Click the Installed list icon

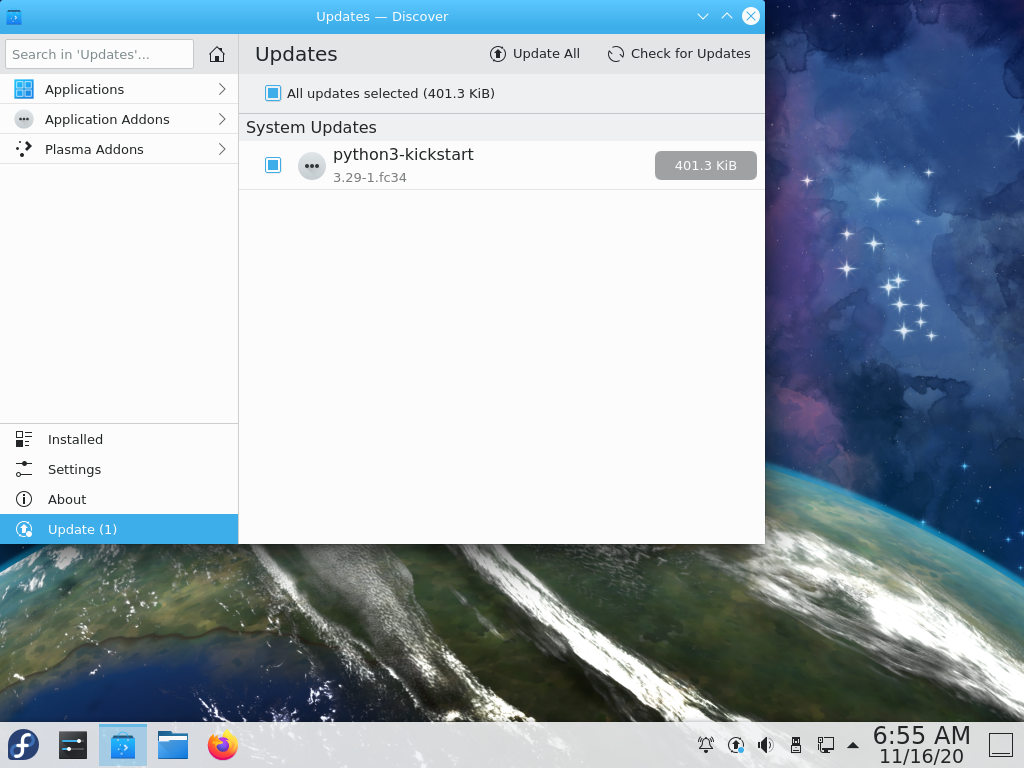[24, 440]
